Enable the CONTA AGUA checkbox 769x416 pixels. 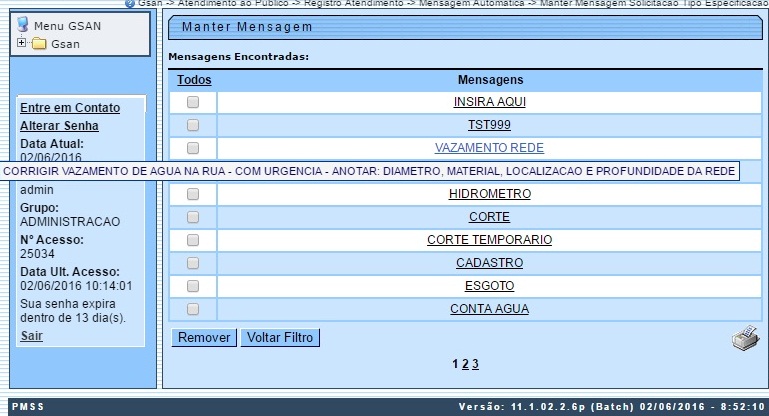click(193, 309)
